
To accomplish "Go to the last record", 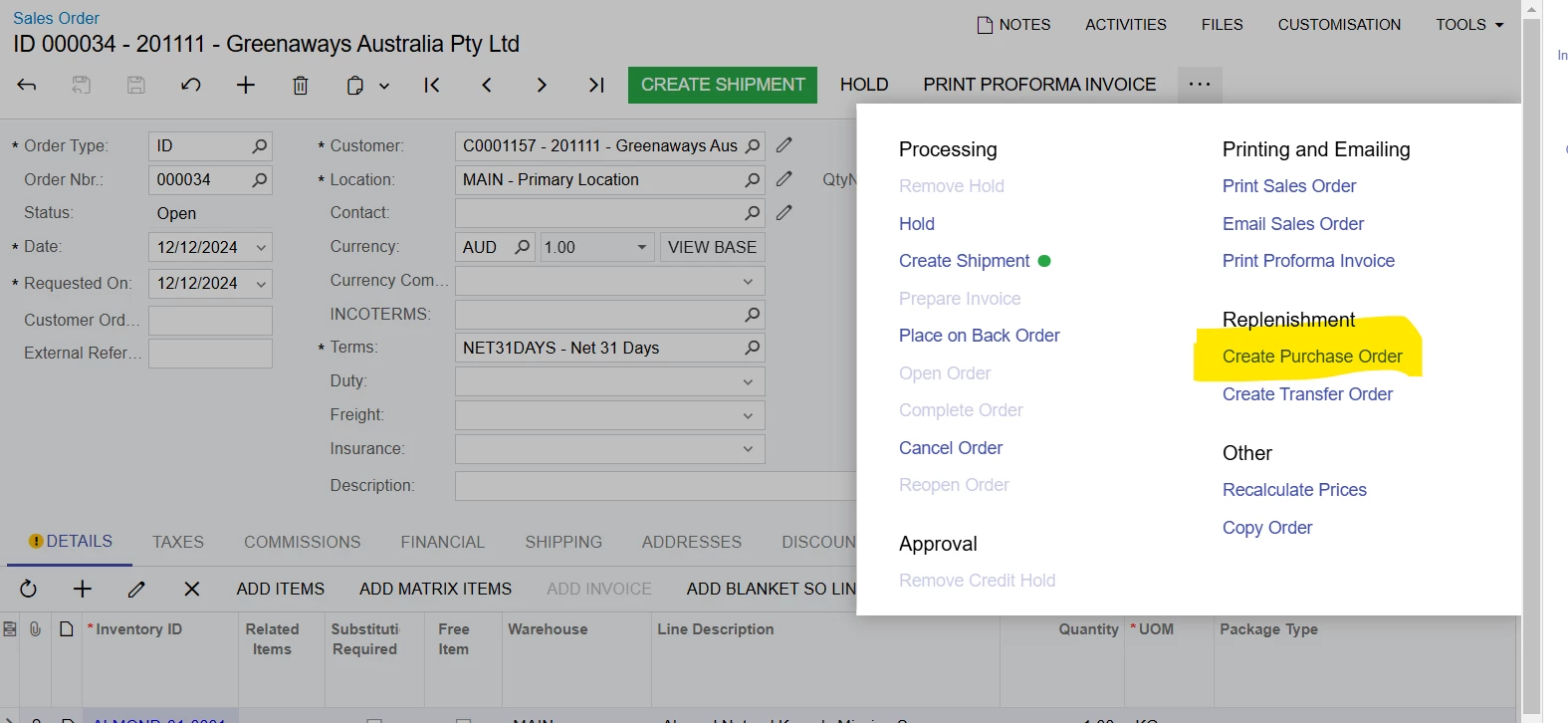I will [596, 86].
